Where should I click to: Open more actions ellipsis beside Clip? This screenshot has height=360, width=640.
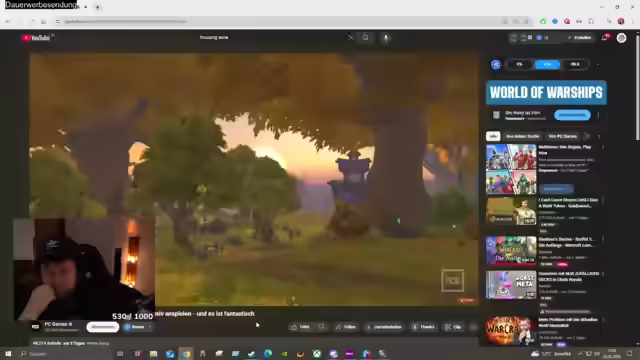click(x=473, y=327)
